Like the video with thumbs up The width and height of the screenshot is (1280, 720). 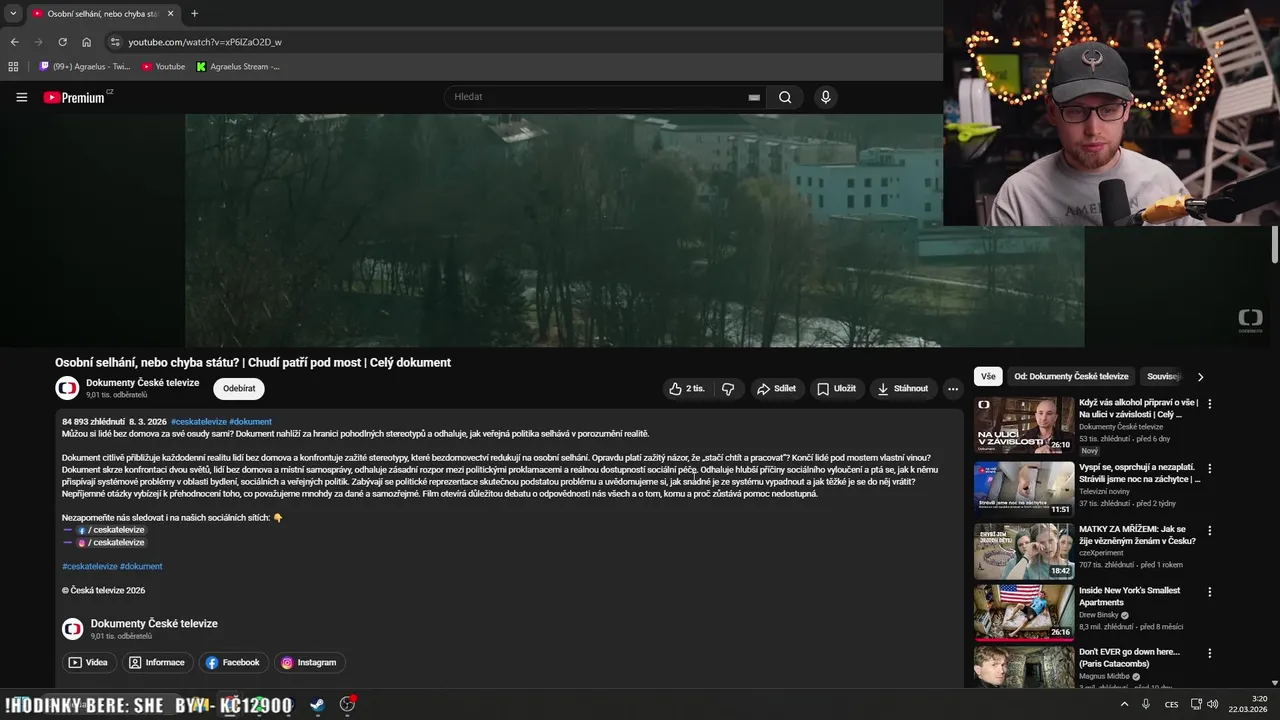pyautogui.click(x=687, y=389)
